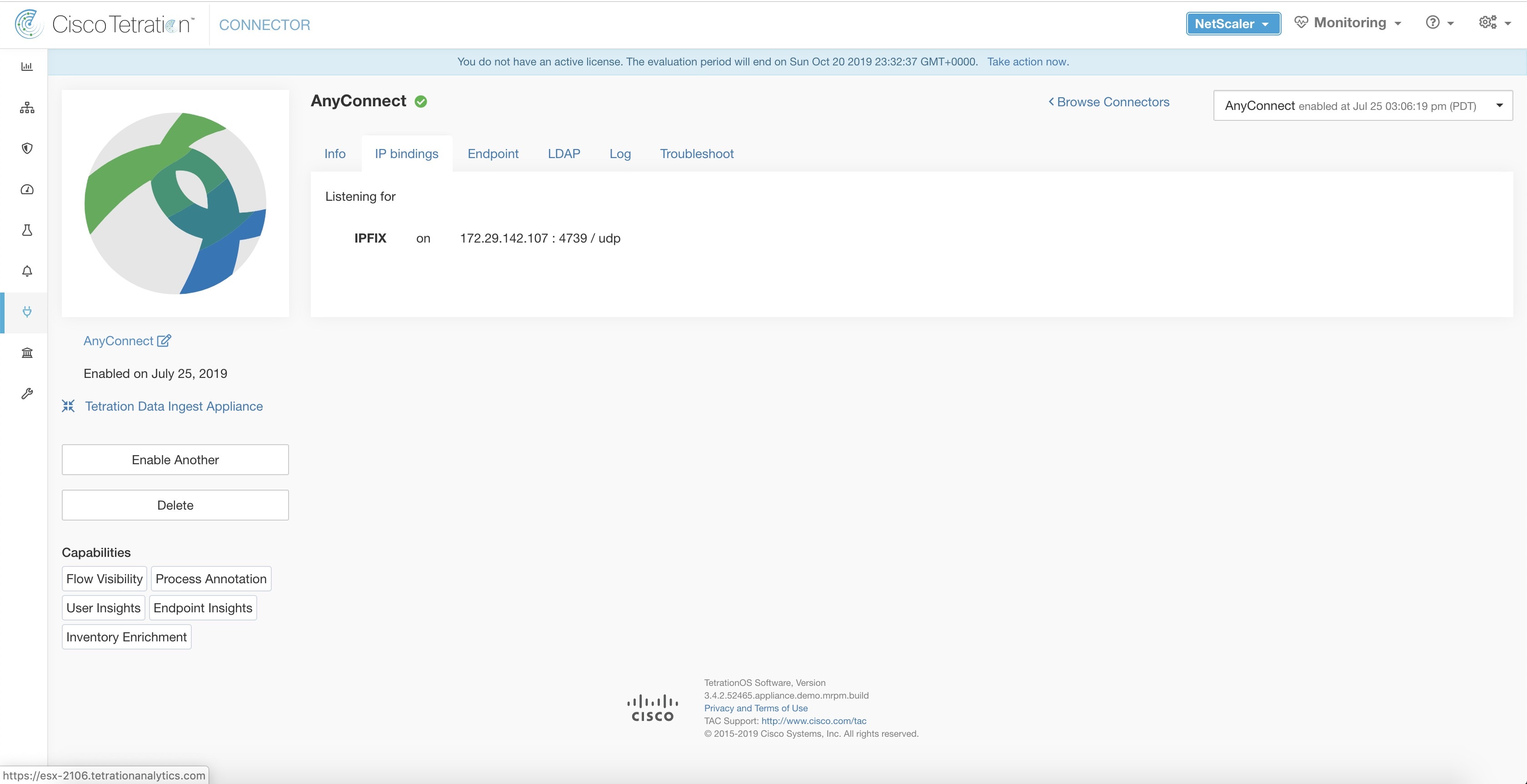Click the alerts/bell icon in sidebar
Viewport: 1527px width, 784px height.
(x=27, y=270)
